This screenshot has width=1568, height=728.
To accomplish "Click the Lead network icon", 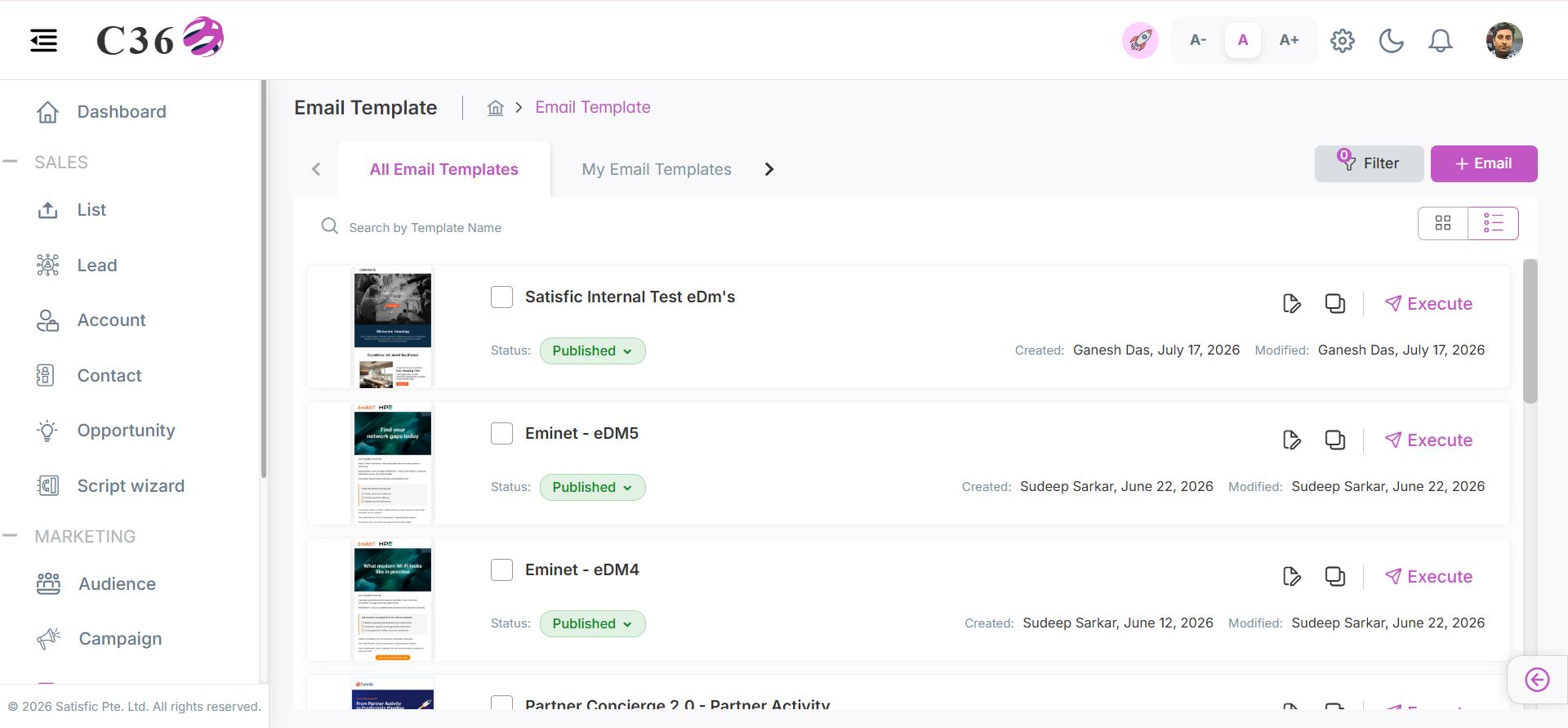I will point(48,266).
